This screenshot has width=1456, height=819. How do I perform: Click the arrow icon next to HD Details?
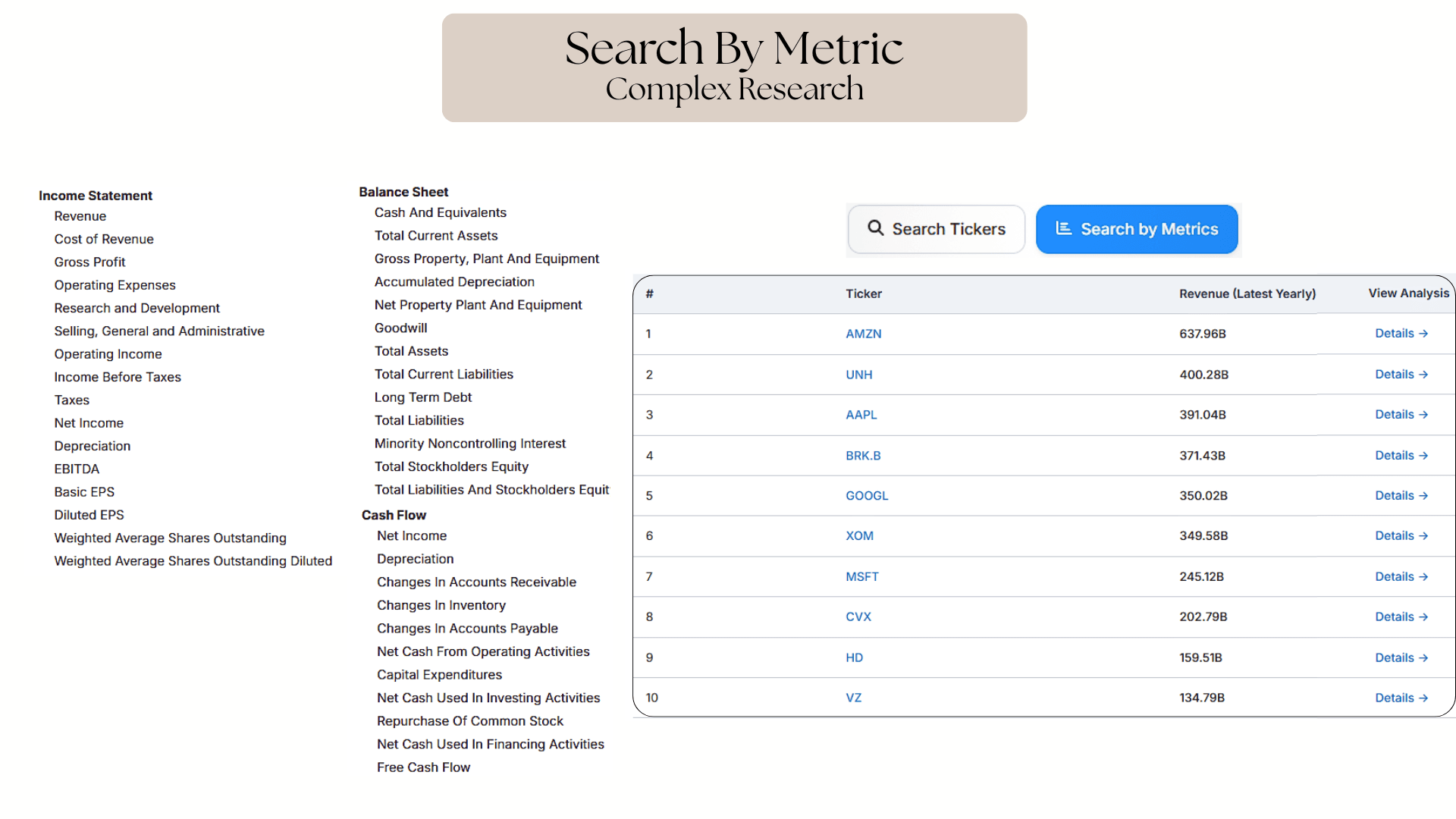point(1424,657)
